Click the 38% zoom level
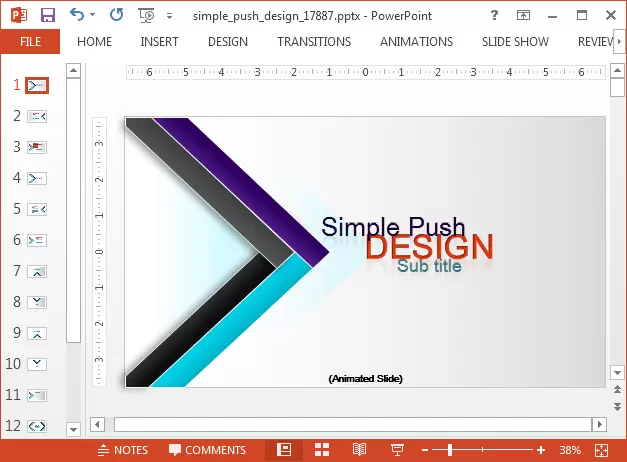627x462 pixels. click(x=570, y=450)
